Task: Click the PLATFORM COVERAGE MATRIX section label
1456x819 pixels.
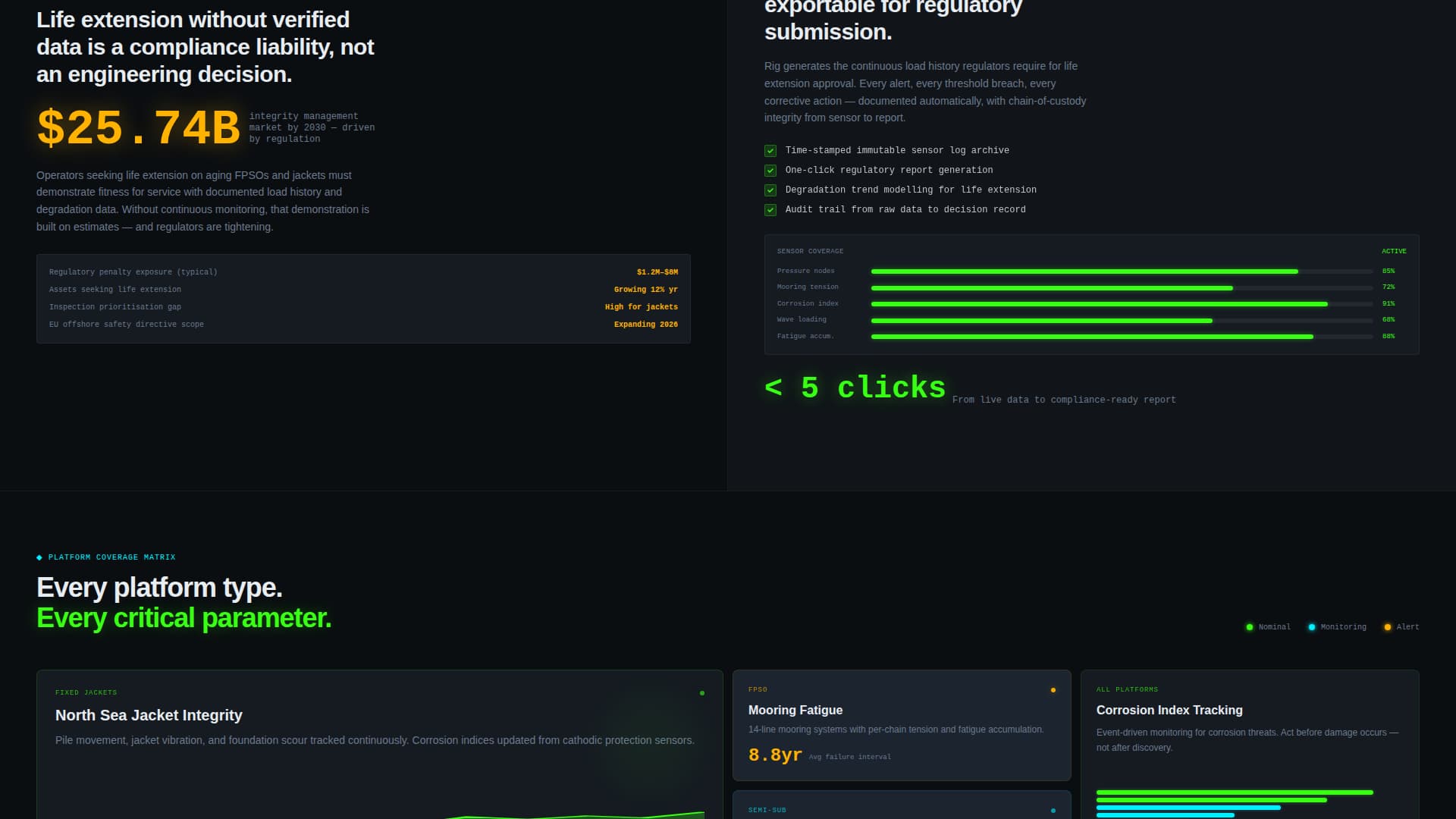Action: [x=112, y=557]
